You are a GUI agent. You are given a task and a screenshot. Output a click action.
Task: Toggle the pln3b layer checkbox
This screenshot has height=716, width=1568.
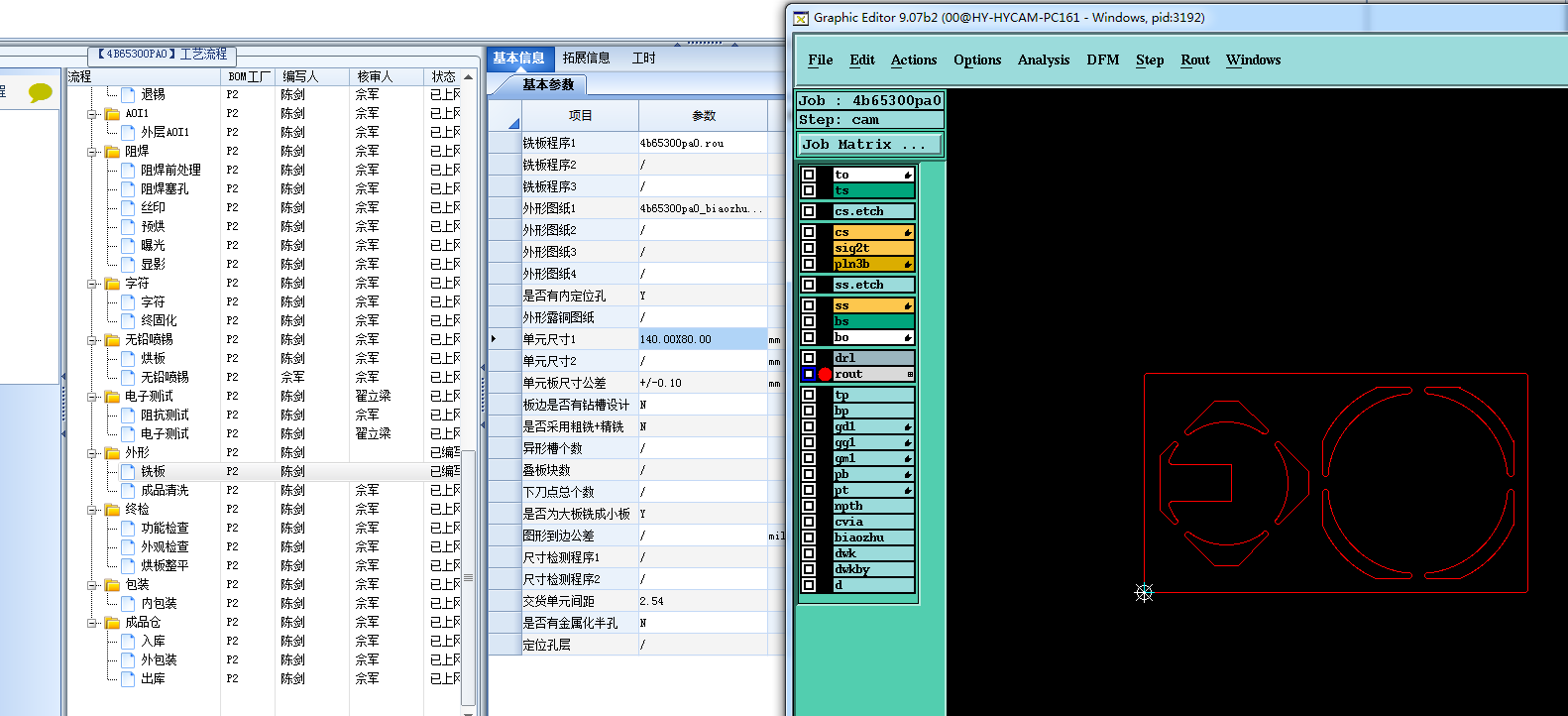click(809, 264)
